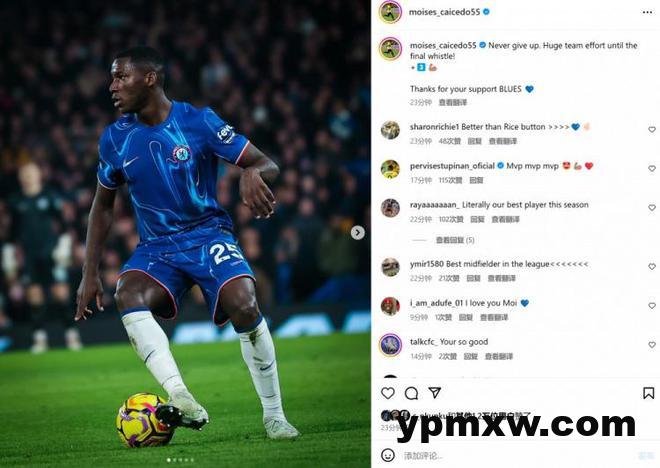Like rayaaaaaaan_'s comment heart
660x468 pixels.
point(652,207)
